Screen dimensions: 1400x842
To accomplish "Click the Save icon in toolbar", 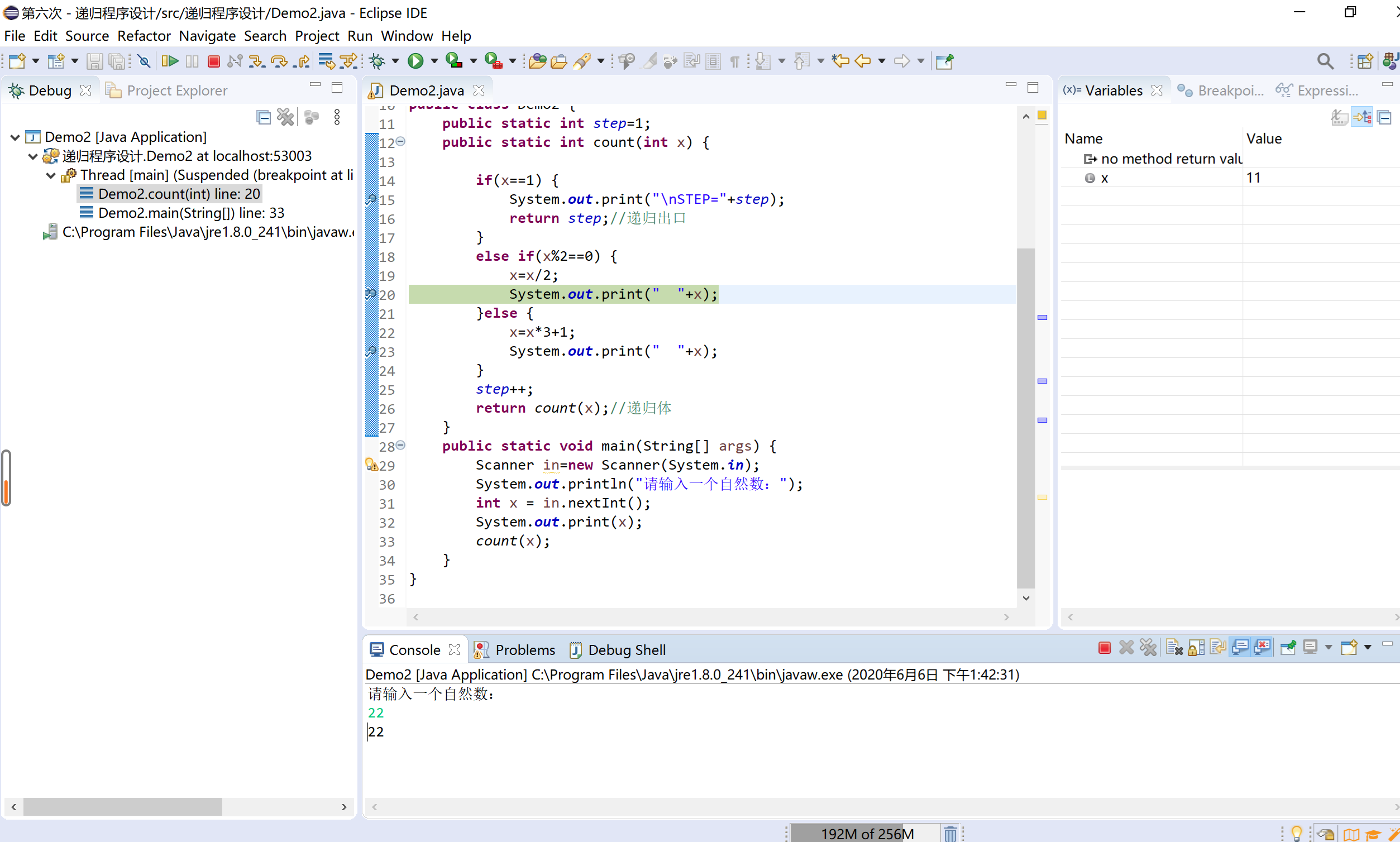I will (94, 61).
